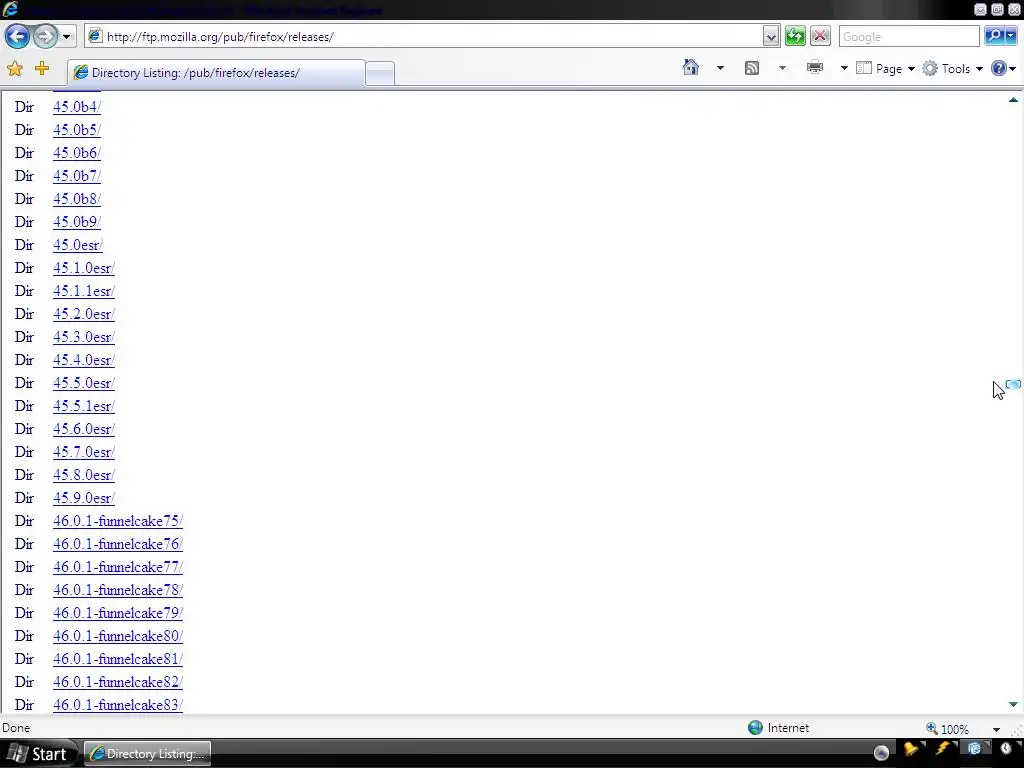Click the green Refresh icon
Image resolution: width=1024 pixels, height=768 pixels.
(x=795, y=36)
